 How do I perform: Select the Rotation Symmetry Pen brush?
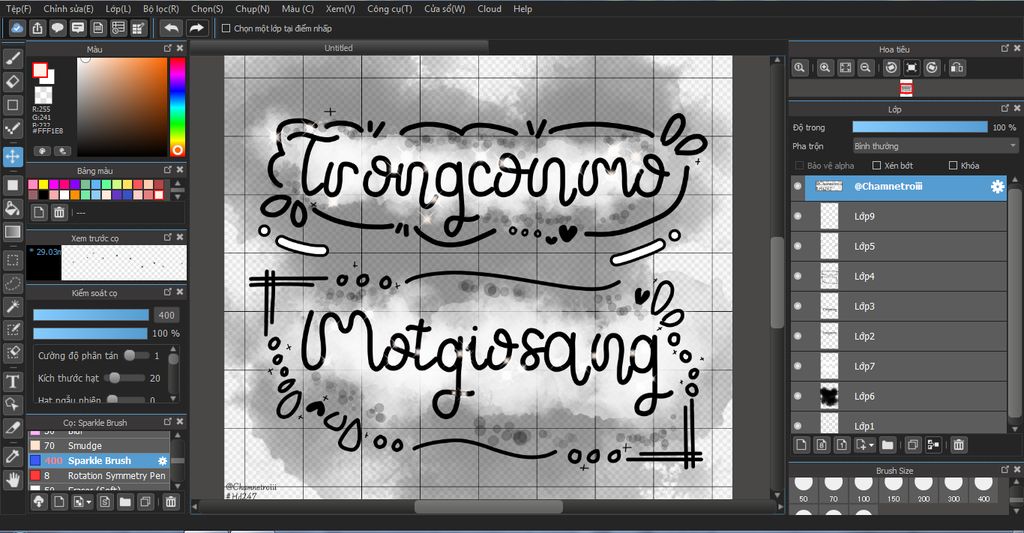pos(99,476)
